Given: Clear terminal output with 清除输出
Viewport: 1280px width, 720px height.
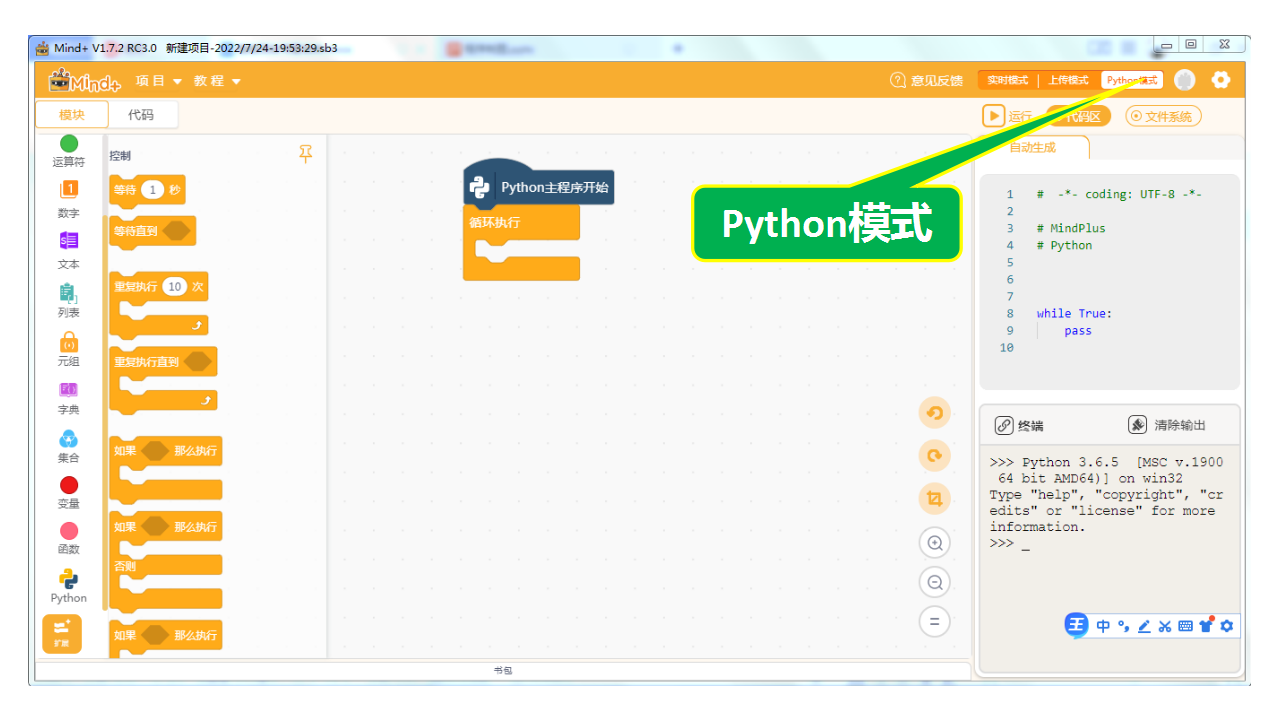Looking at the screenshot, I should (1167, 425).
